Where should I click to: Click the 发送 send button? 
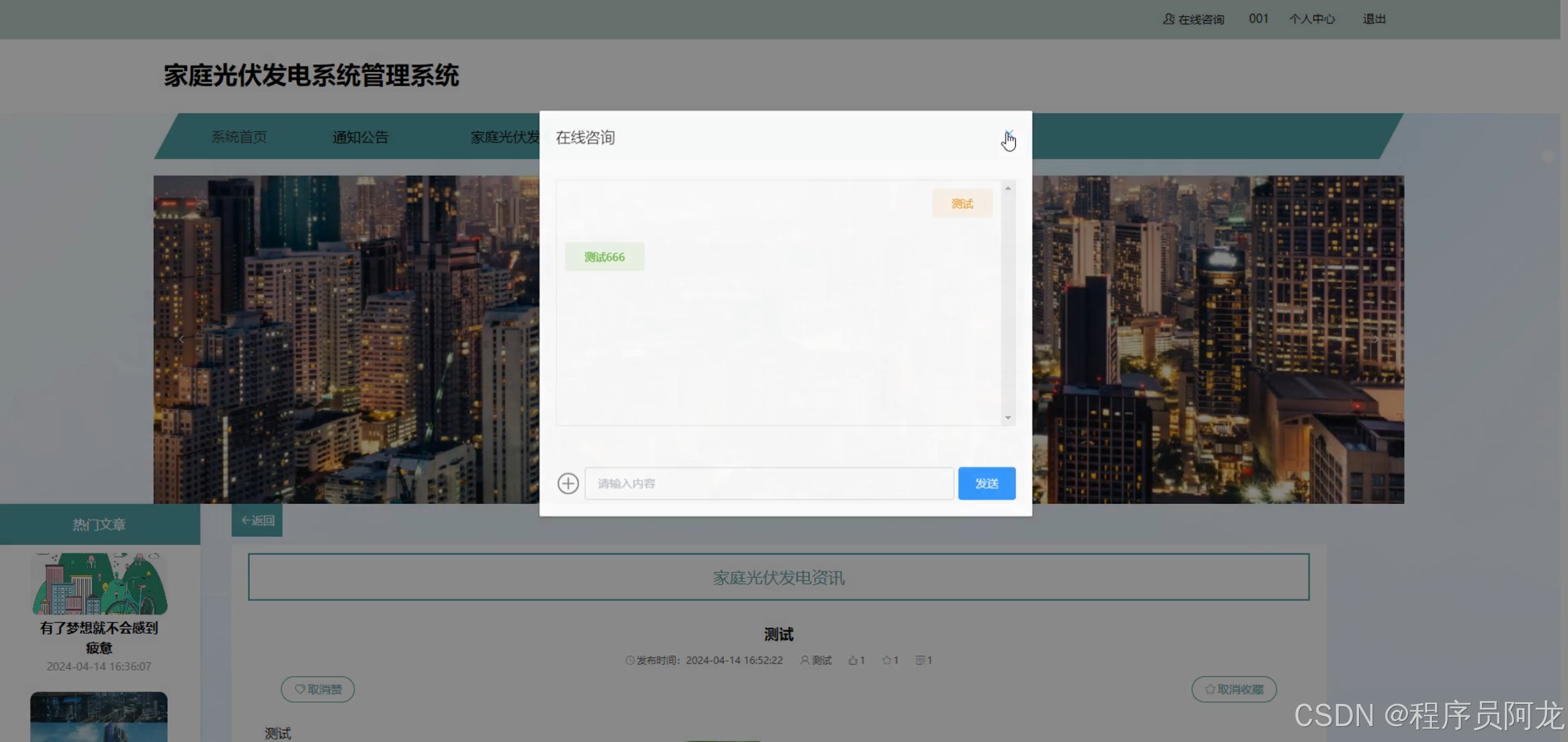point(986,483)
